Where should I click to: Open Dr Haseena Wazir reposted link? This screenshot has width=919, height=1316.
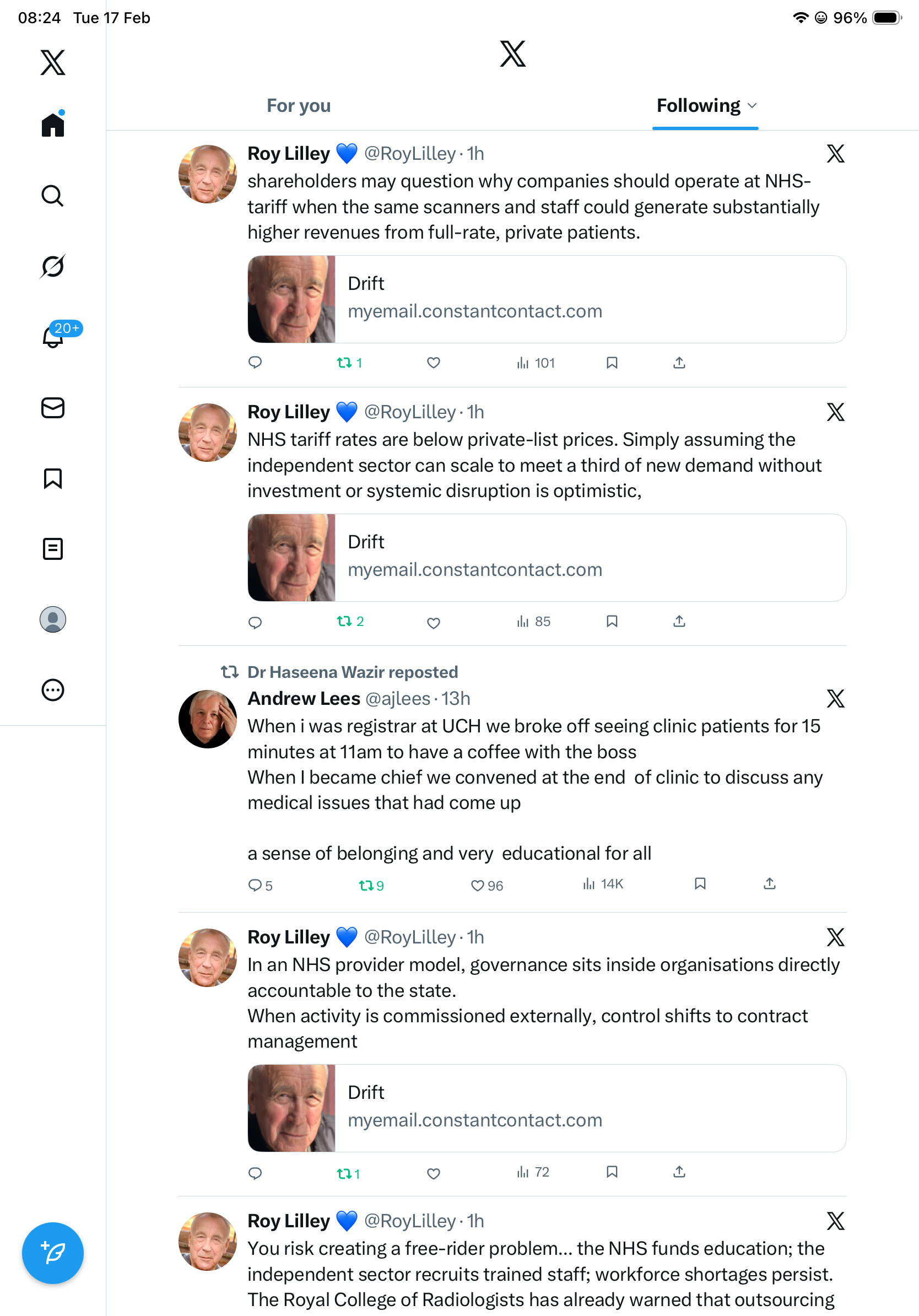353,672
